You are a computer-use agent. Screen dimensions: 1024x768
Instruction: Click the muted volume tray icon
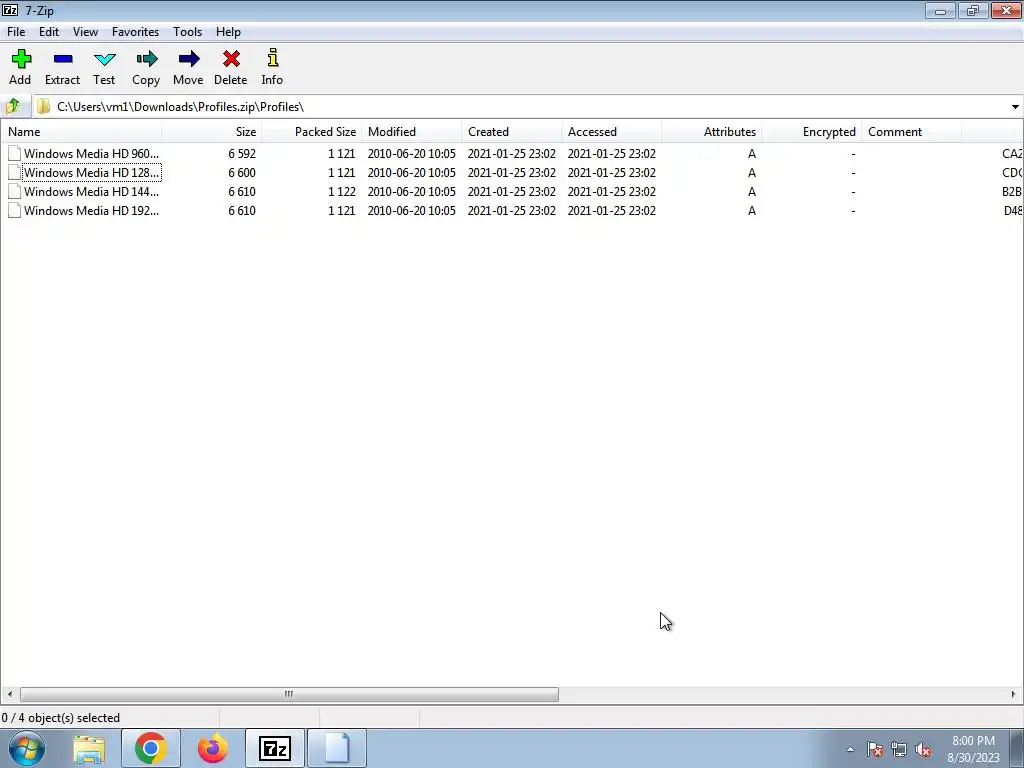click(923, 749)
